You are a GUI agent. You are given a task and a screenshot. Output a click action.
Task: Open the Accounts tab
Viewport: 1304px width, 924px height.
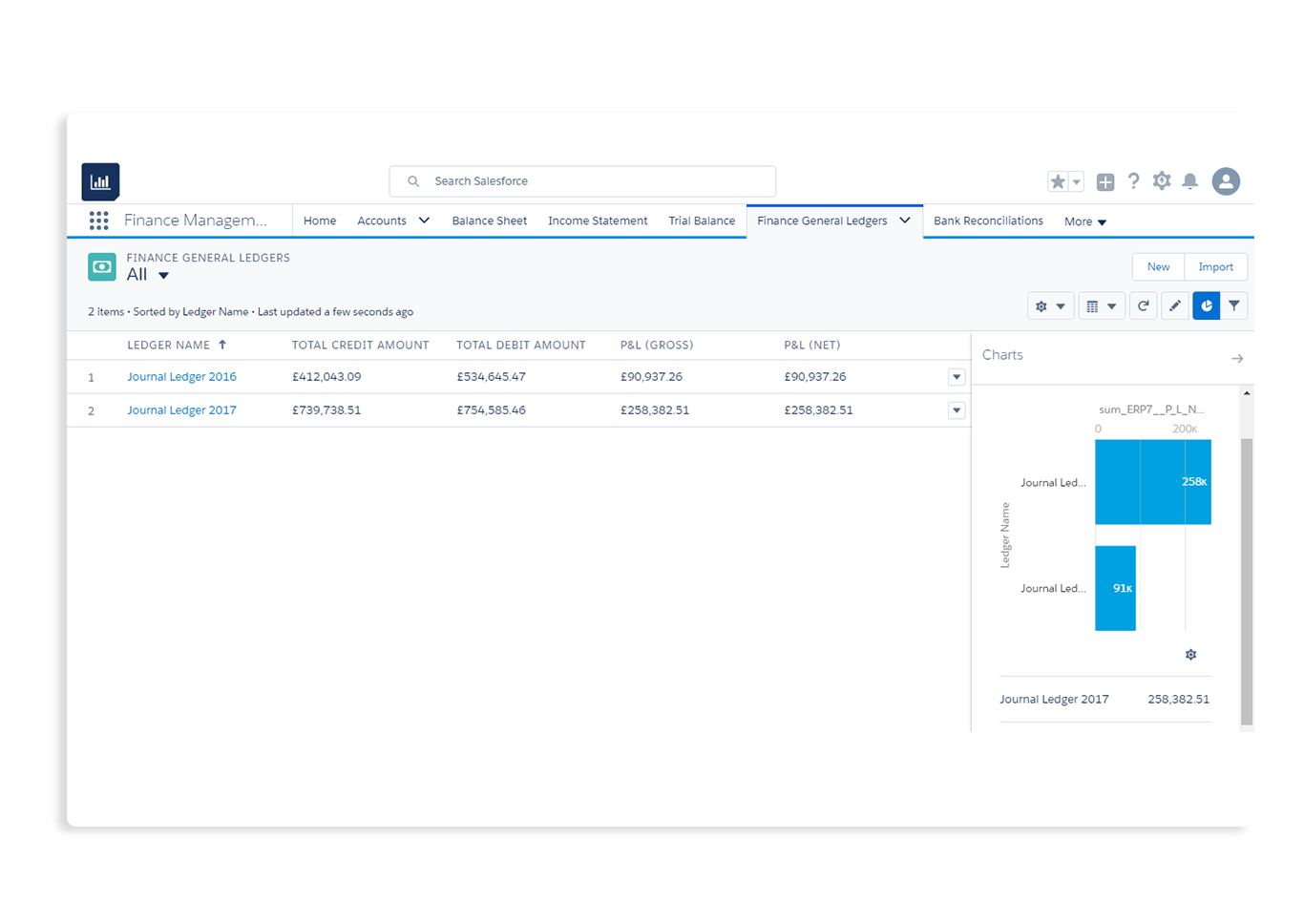click(382, 220)
